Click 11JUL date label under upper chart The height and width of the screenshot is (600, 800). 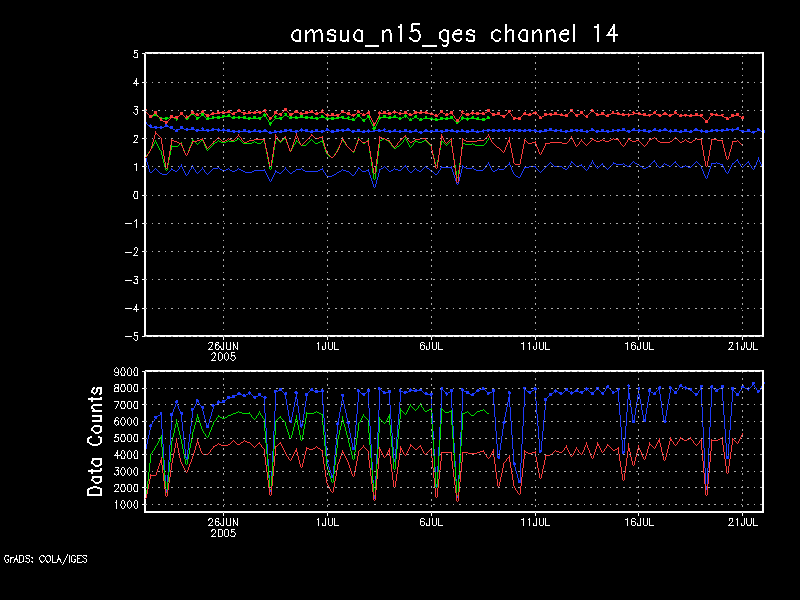pyautogui.click(x=535, y=346)
